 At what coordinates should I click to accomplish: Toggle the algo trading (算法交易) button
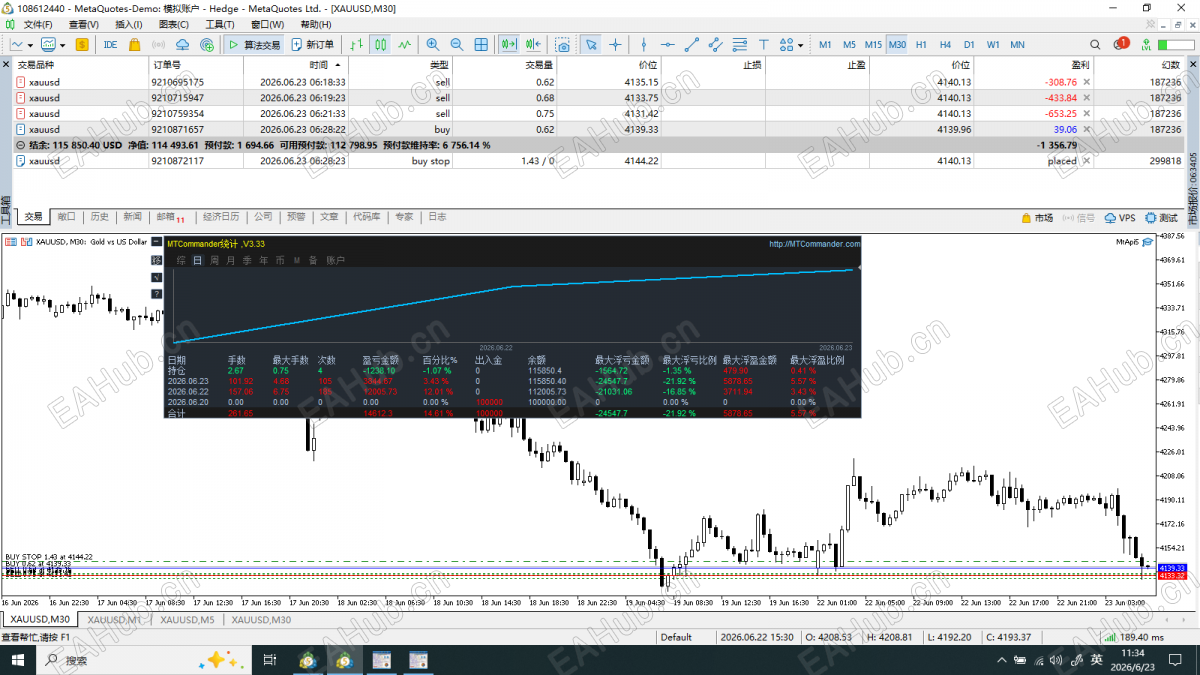253,44
